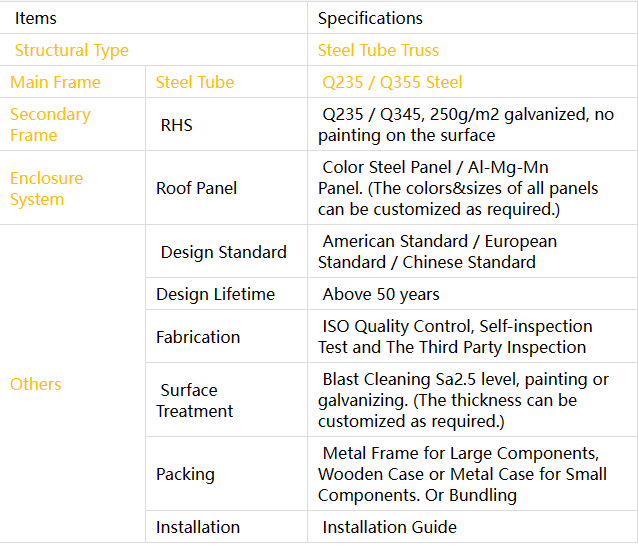Click the Roof Panel cell
638x546 pixels.
[x=196, y=188]
